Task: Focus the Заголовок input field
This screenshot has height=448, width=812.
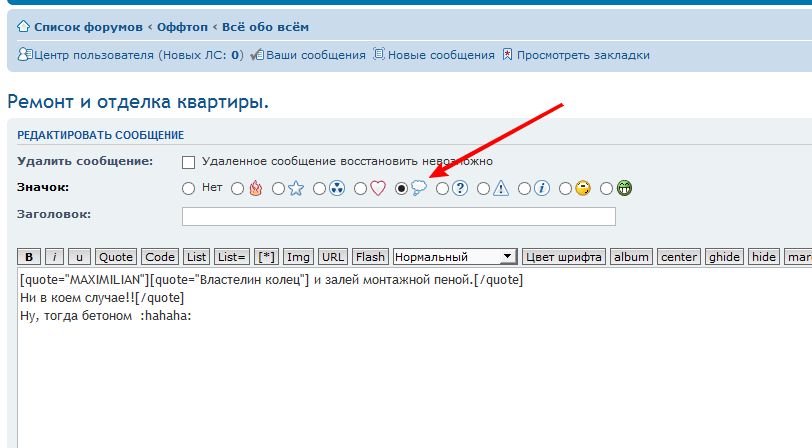Action: 399,216
